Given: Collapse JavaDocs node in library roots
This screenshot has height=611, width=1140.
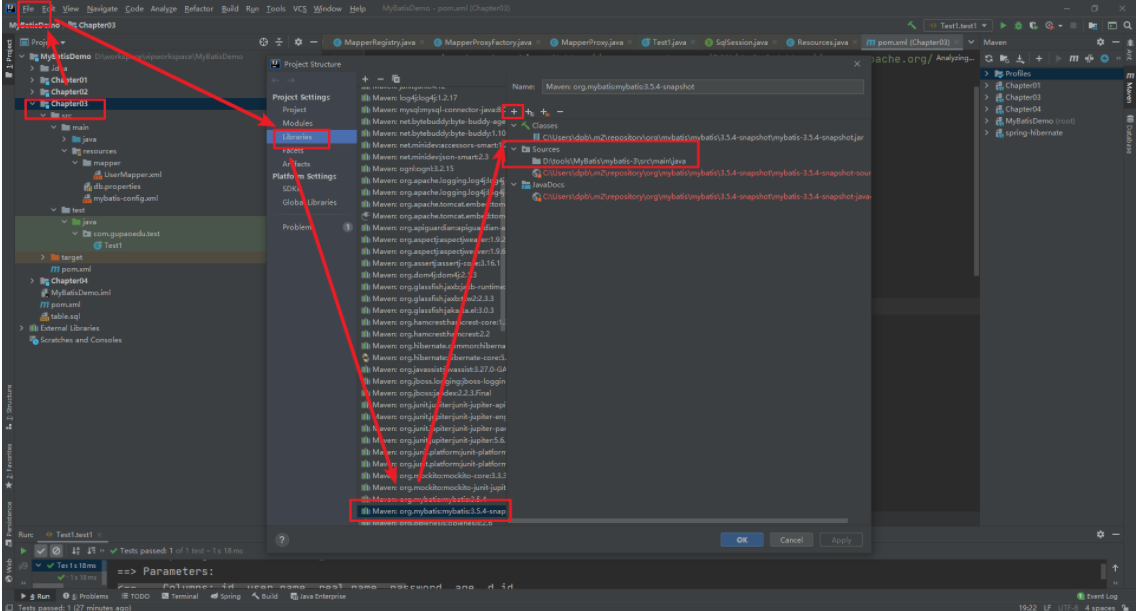Looking at the screenshot, I should click(514, 185).
